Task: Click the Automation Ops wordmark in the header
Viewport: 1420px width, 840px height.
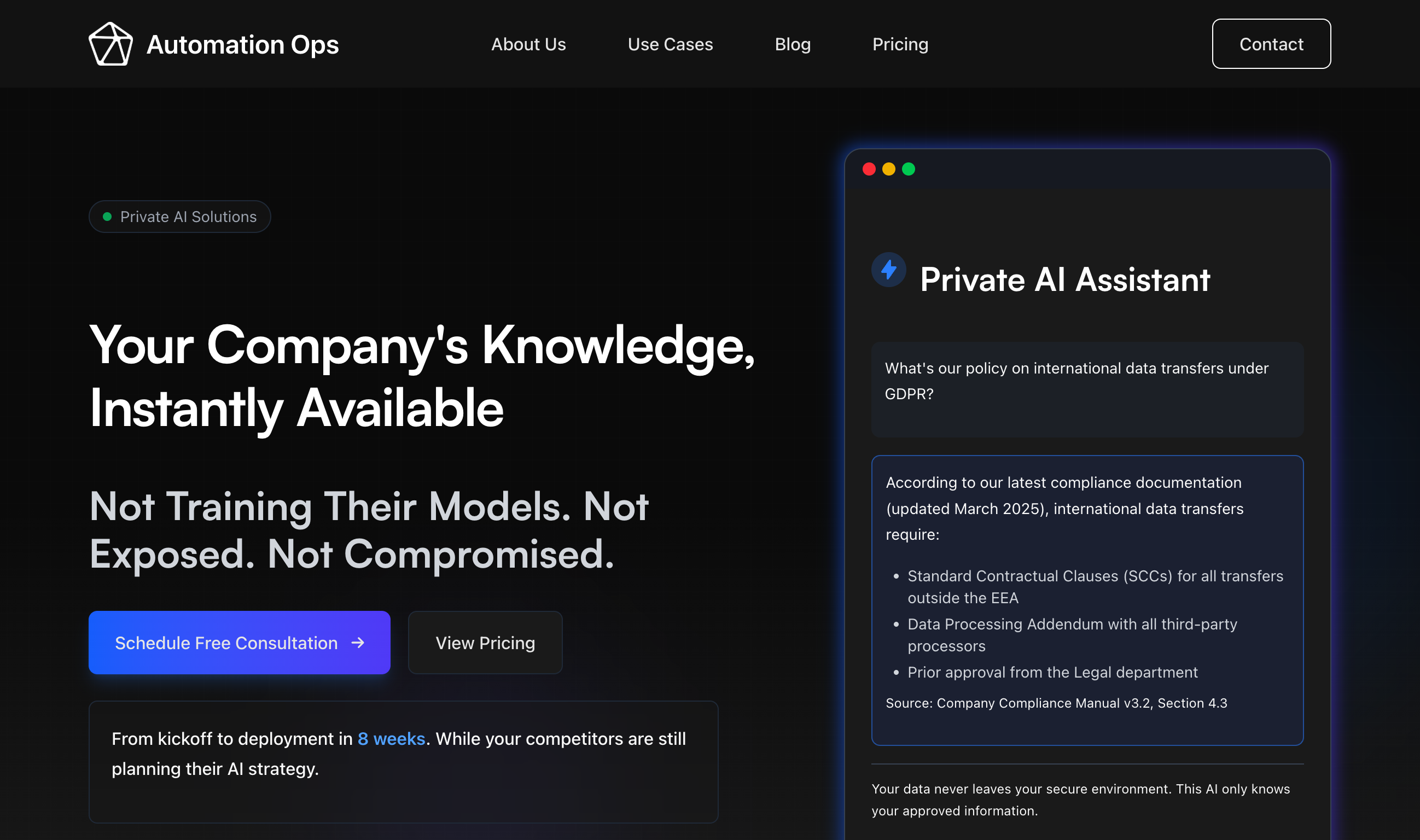Action: coord(242,44)
